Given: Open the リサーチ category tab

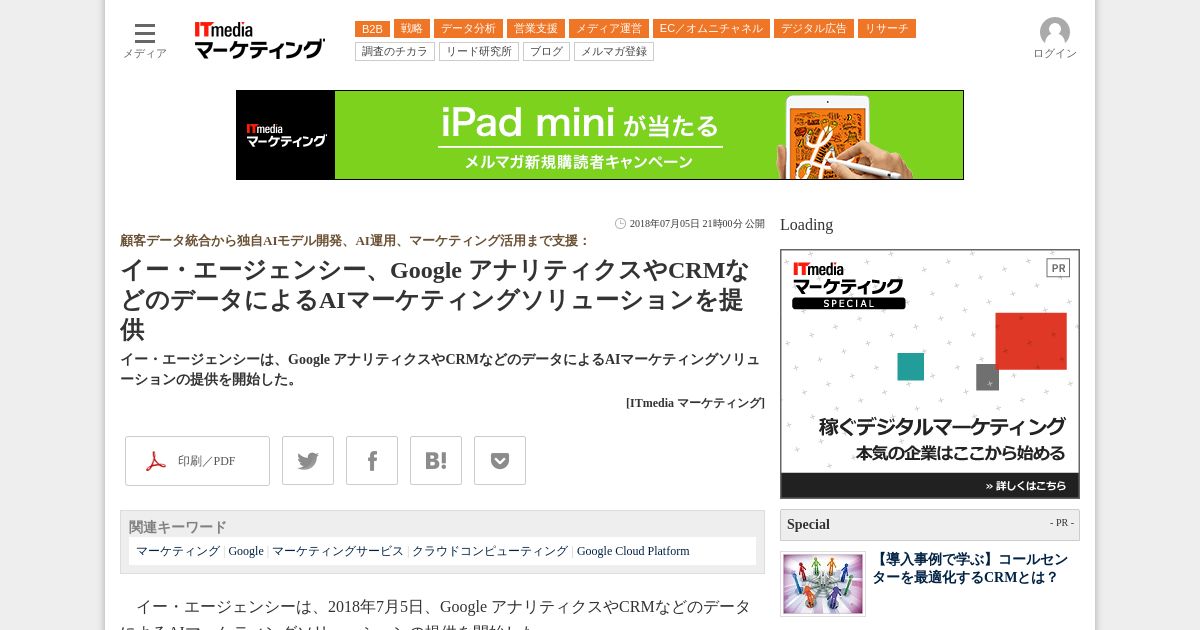Looking at the screenshot, I should 887,29.
